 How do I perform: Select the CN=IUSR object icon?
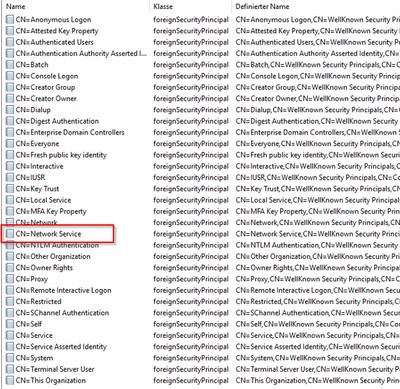(10, 178)
